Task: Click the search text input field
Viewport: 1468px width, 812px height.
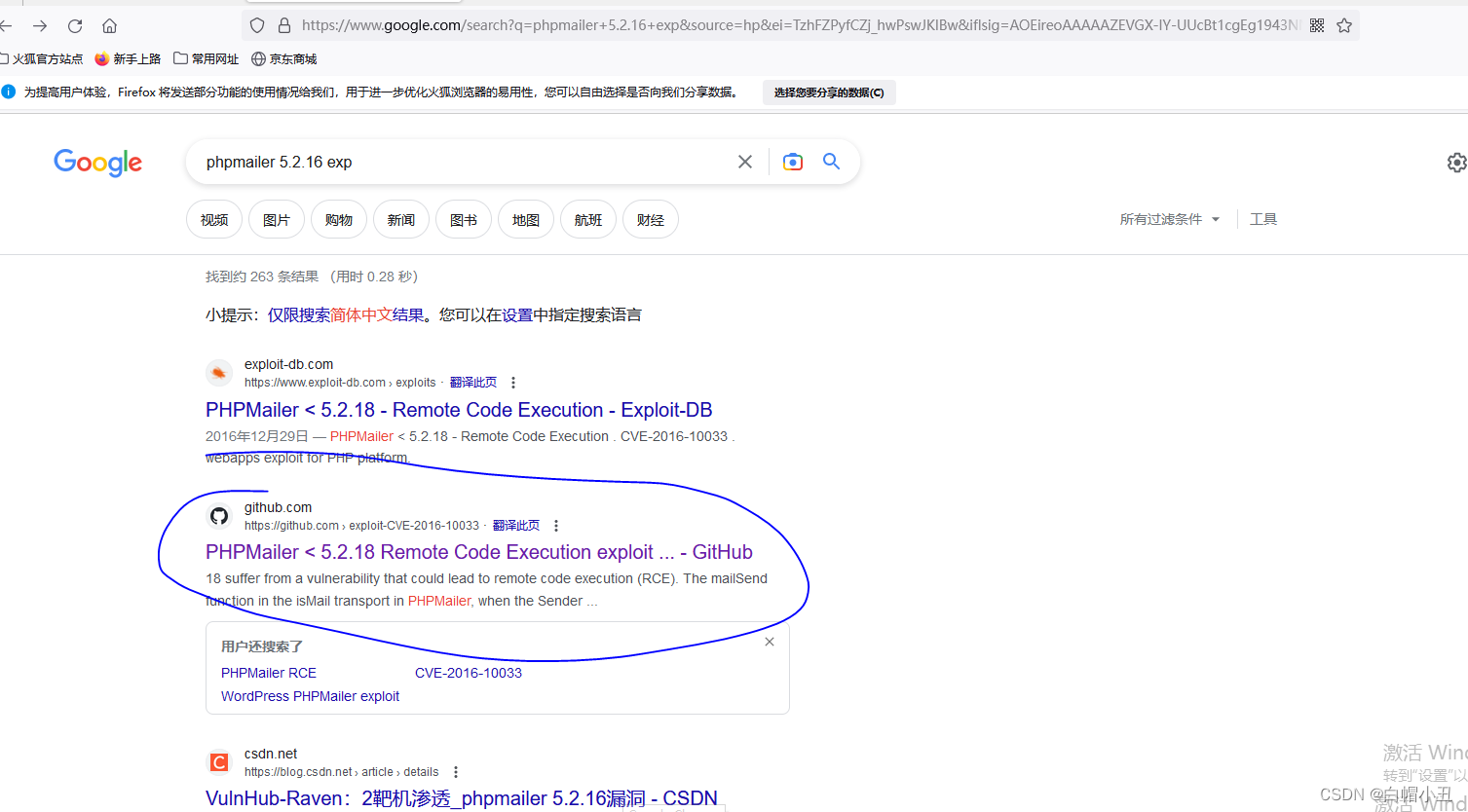Action: (x=463, y=162)
